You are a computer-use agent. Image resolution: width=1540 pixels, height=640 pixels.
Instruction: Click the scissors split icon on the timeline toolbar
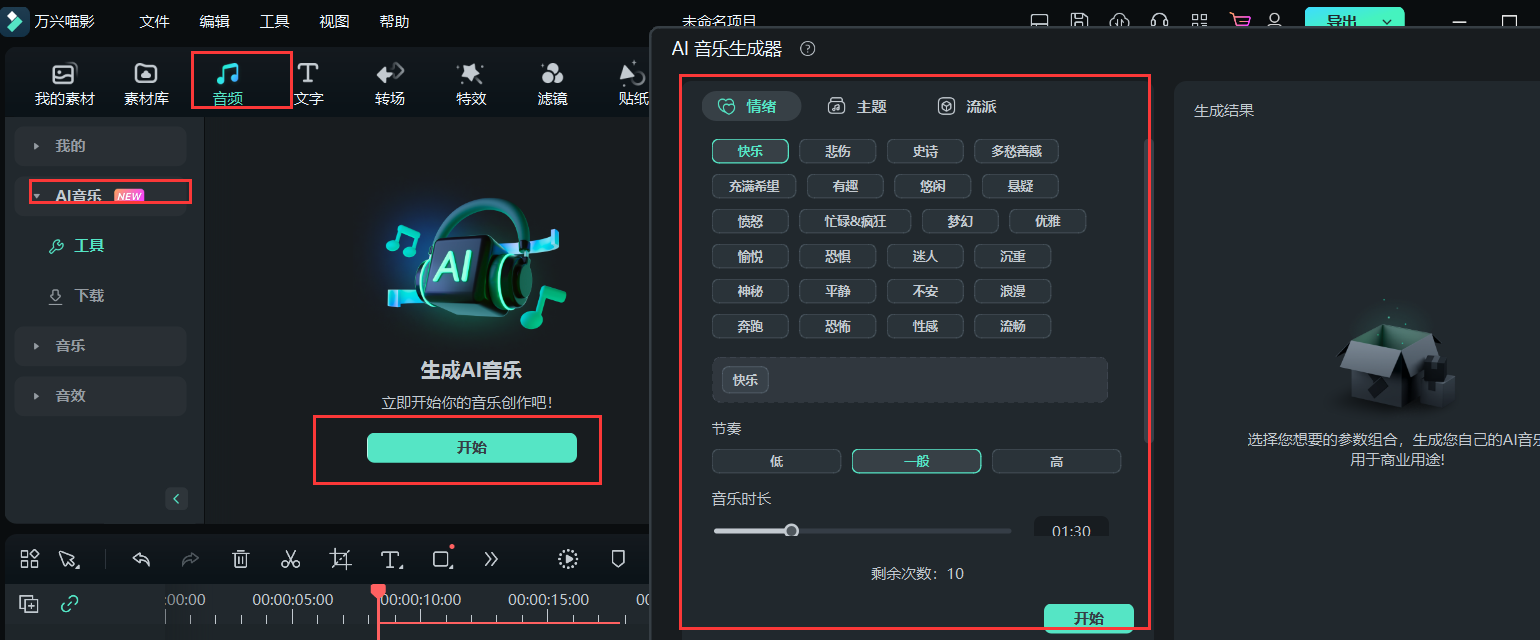coord(290,559)
